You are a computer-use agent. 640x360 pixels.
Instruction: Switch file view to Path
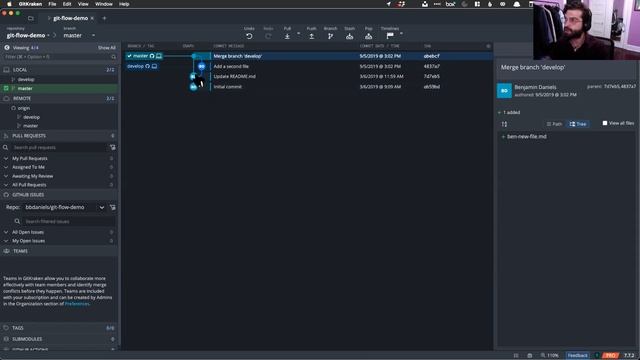click(x=554, y=124)
